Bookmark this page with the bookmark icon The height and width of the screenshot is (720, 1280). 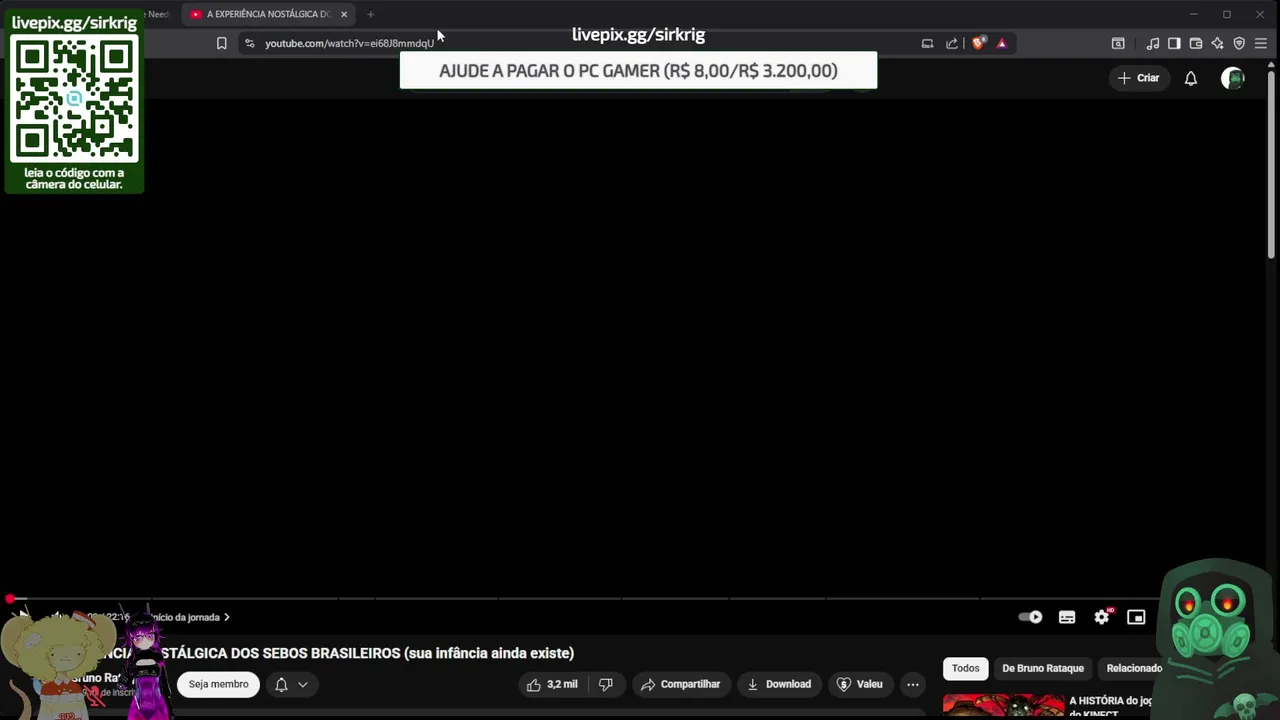[222, 43]
